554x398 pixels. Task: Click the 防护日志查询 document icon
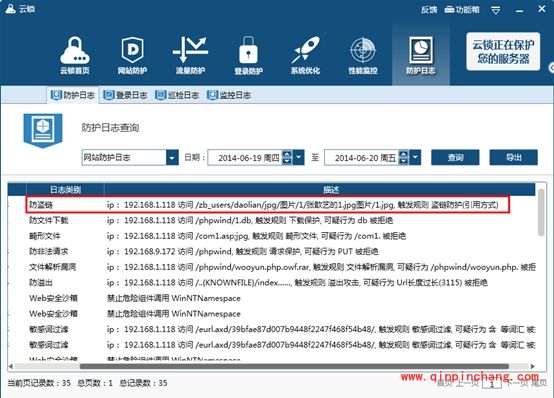(x=43, y=130)
